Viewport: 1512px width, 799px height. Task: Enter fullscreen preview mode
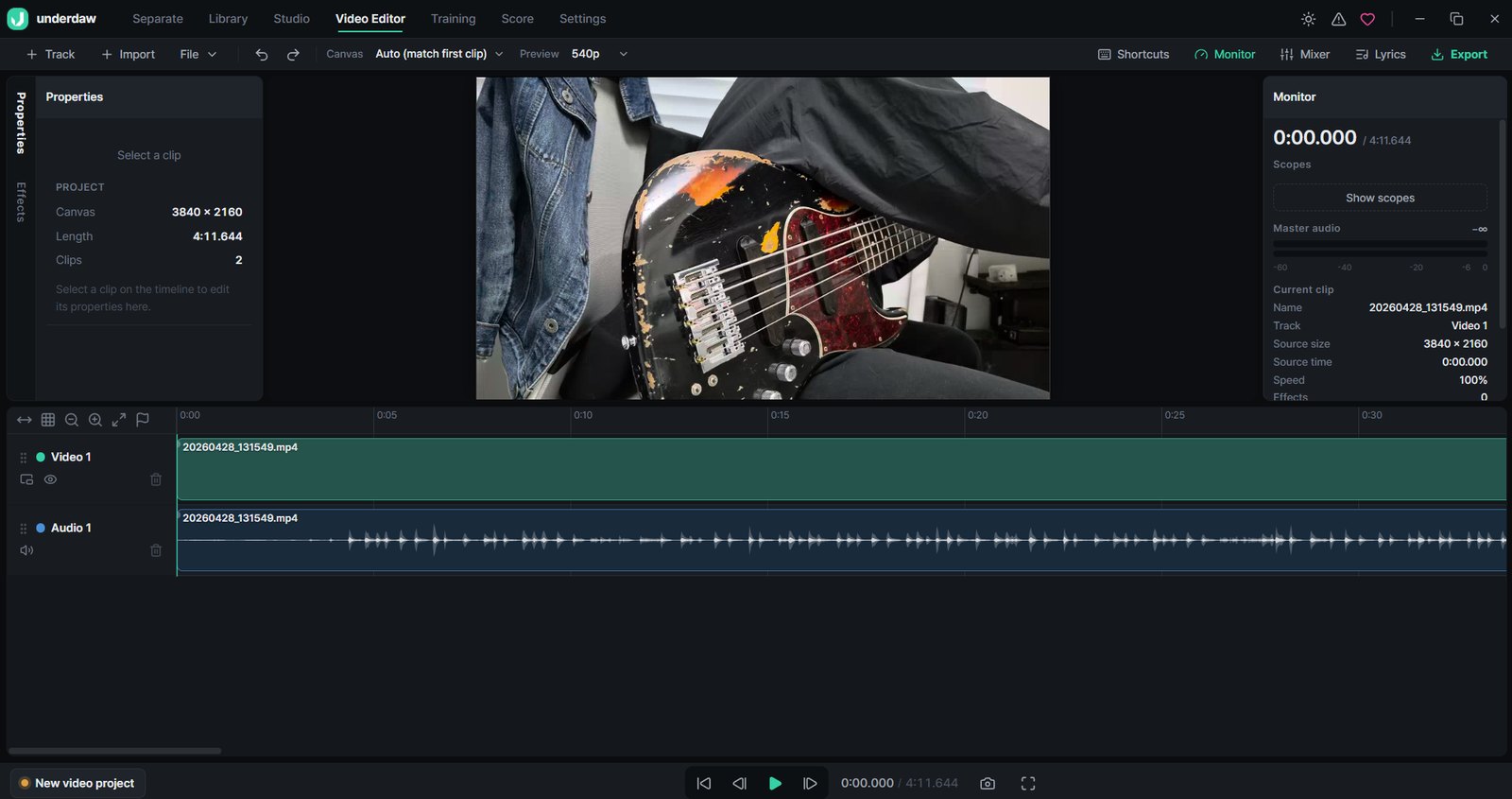point(1028,783)
